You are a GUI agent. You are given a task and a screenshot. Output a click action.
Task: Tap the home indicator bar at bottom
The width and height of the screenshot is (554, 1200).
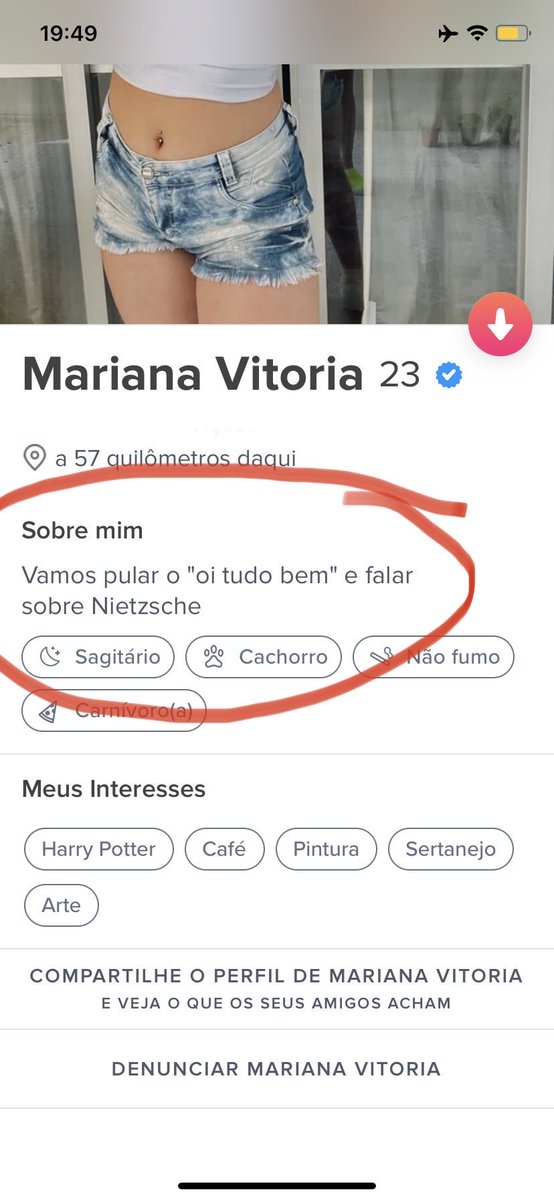[x=277, y=1186]
